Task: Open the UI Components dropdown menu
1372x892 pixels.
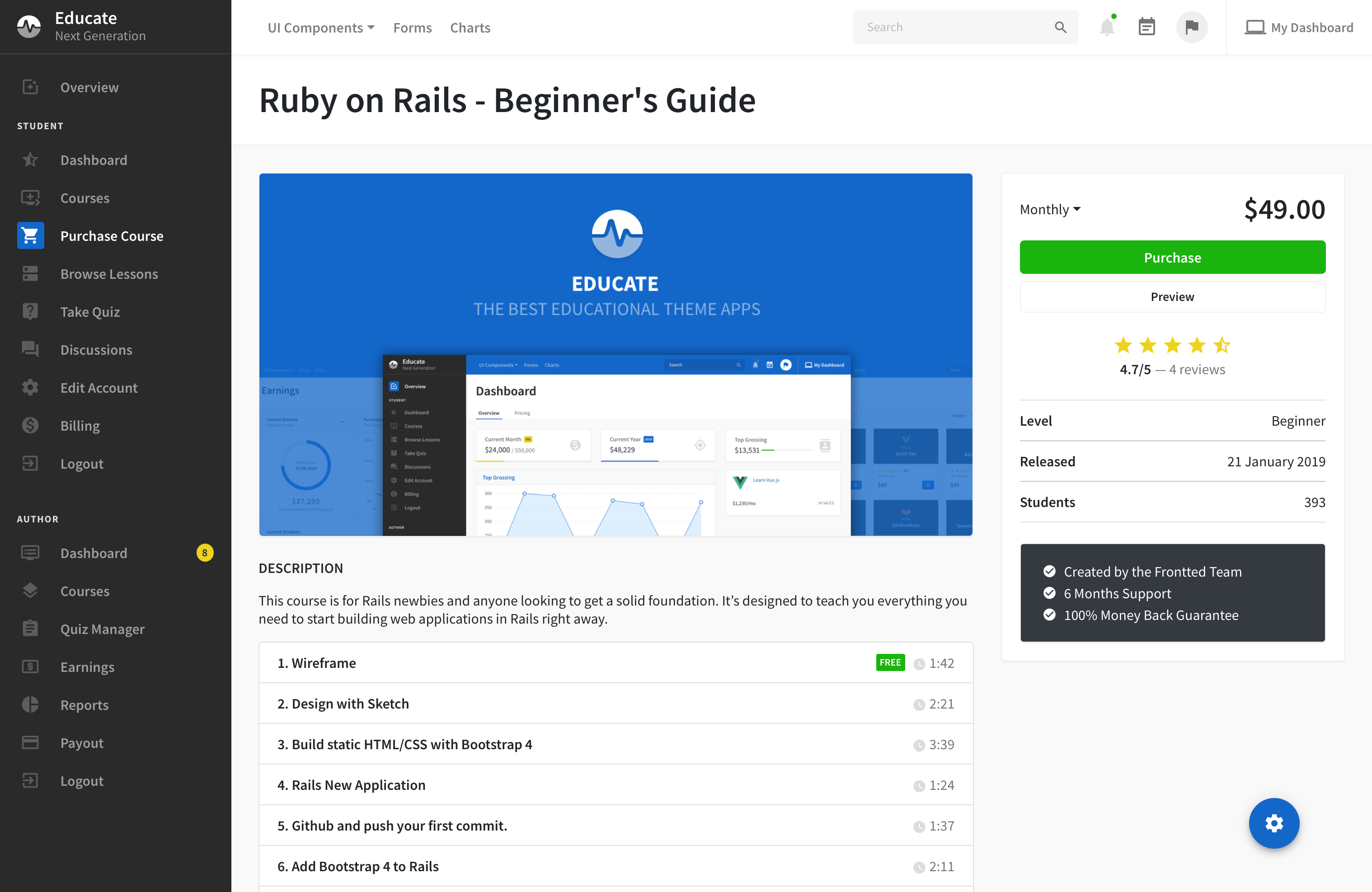Action: click(x=321, y=28)
